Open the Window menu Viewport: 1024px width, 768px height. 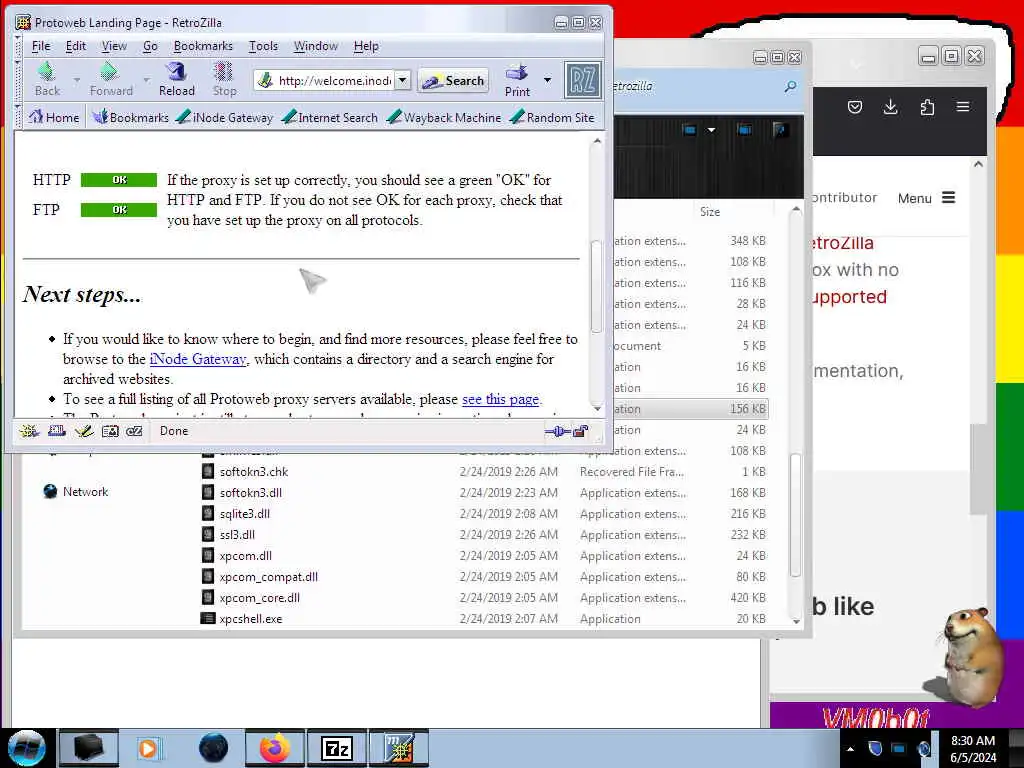[x=315, y=46]
